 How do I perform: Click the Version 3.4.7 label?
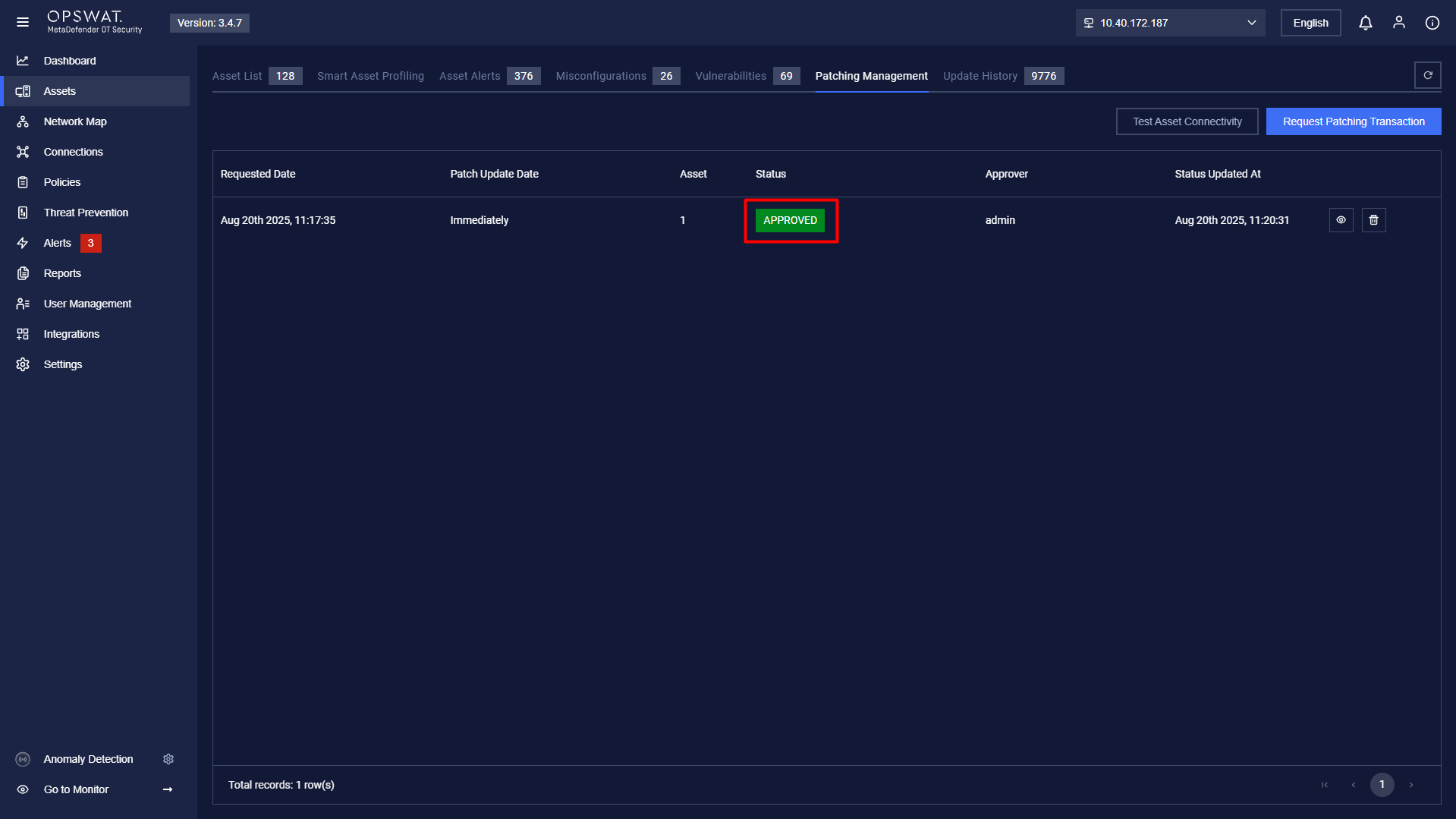click(x=209, y=23)
